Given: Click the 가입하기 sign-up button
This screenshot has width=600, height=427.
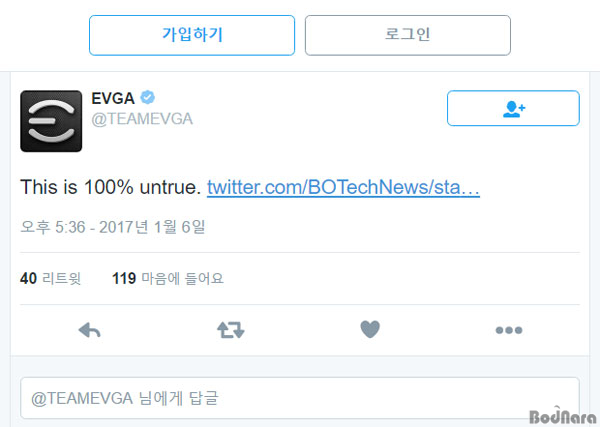Looking at the screenshot, I should [192, 35].
